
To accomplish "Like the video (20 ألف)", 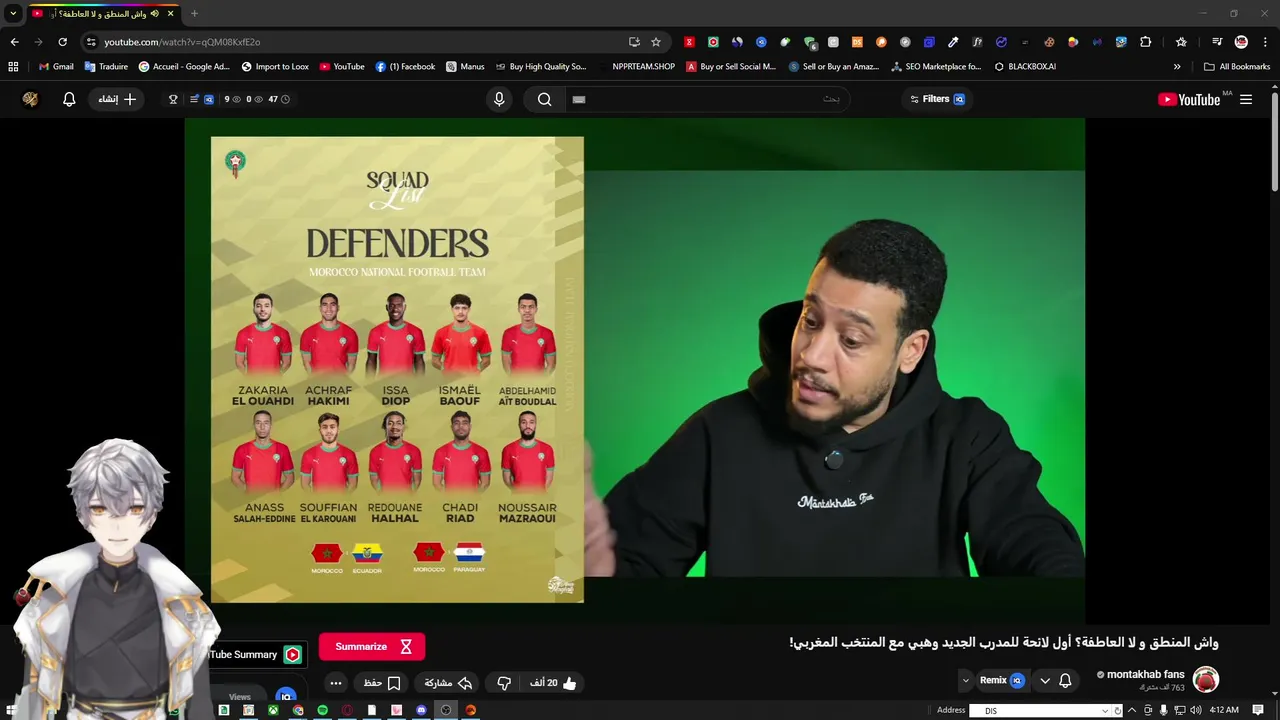I will 553,683.
